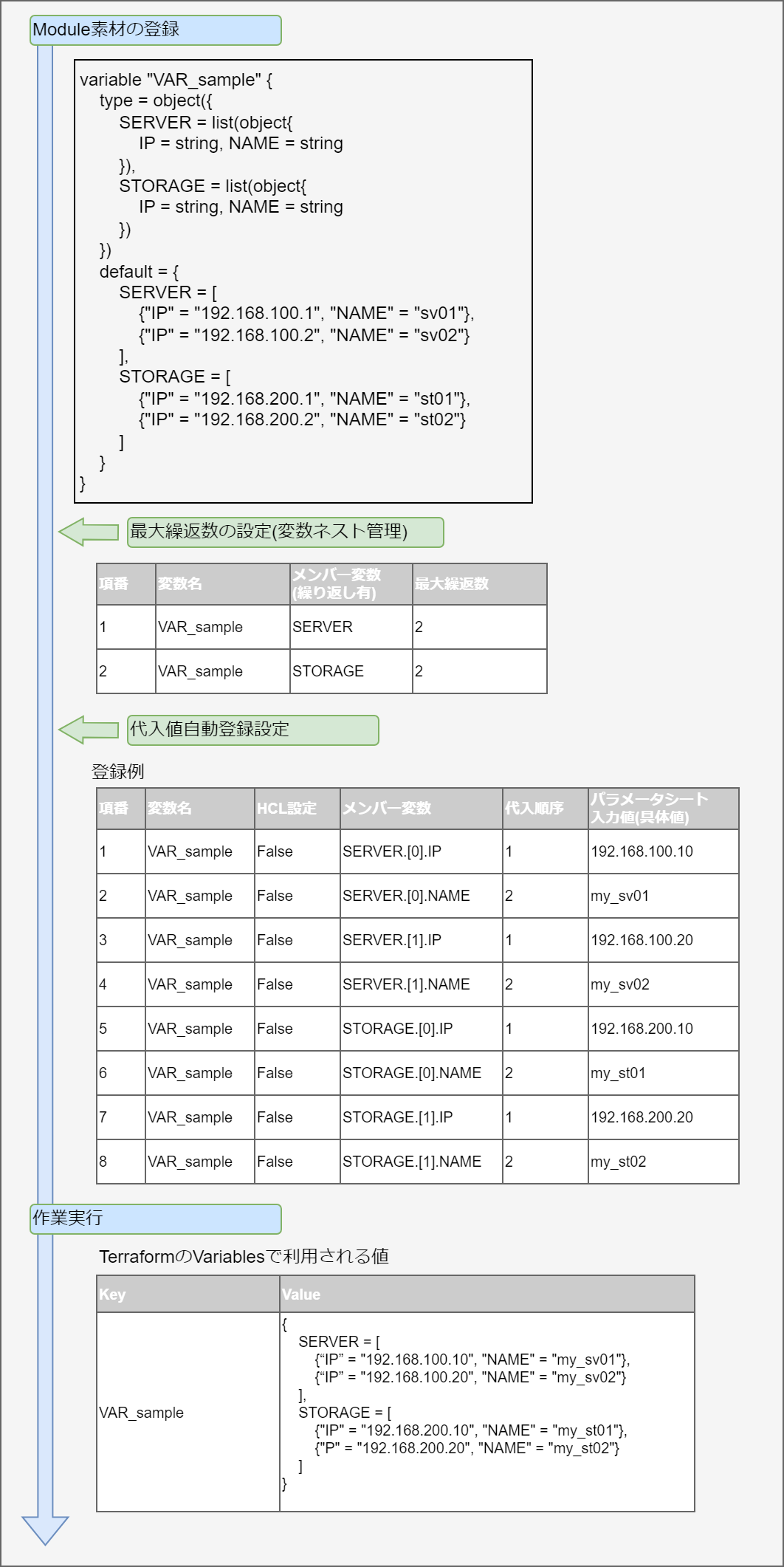
Task: Click the blue downward arrowhead at the bottom
Action: tap(45, 1529)
